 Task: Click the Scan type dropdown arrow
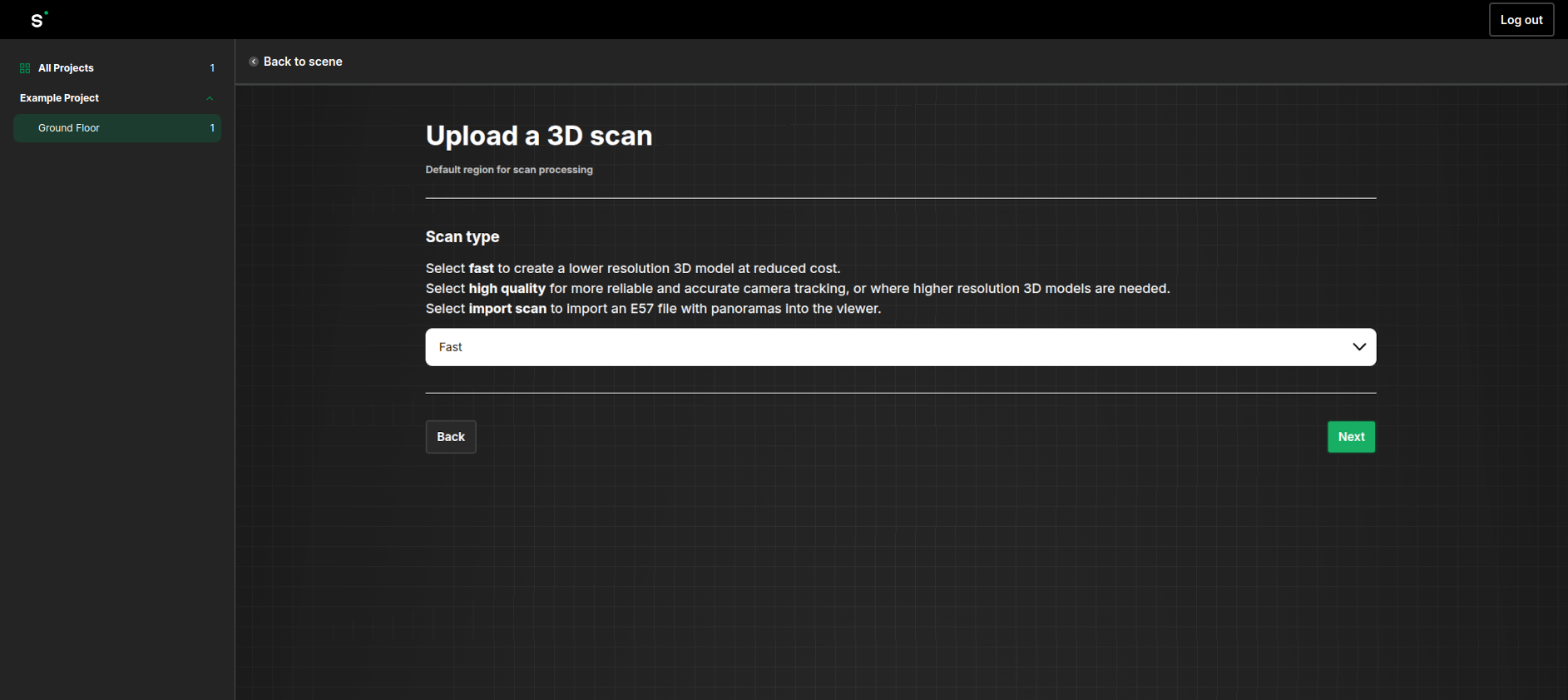coord(1358,347)
